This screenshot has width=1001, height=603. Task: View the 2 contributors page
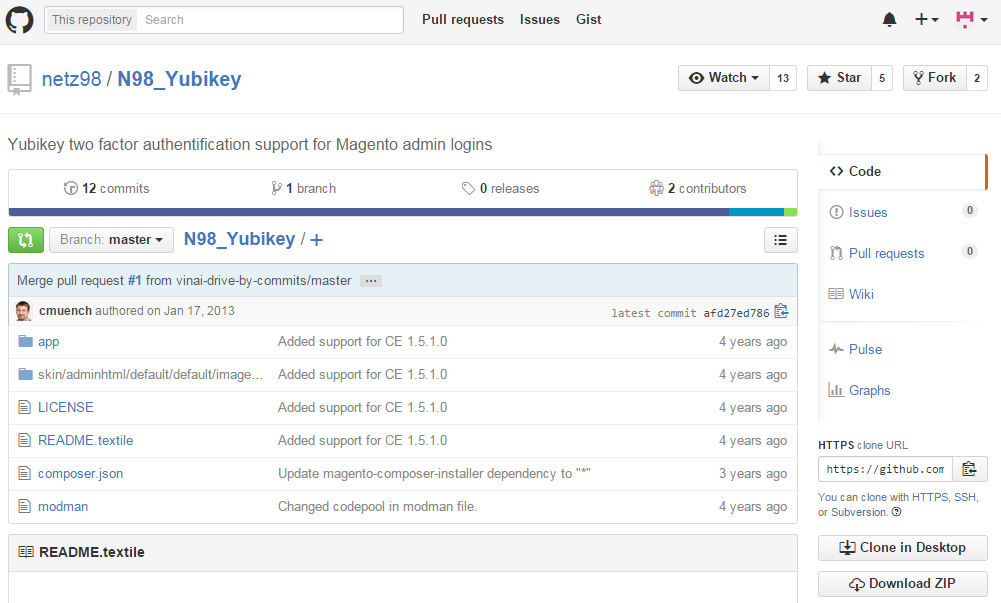tap(697, 188)
